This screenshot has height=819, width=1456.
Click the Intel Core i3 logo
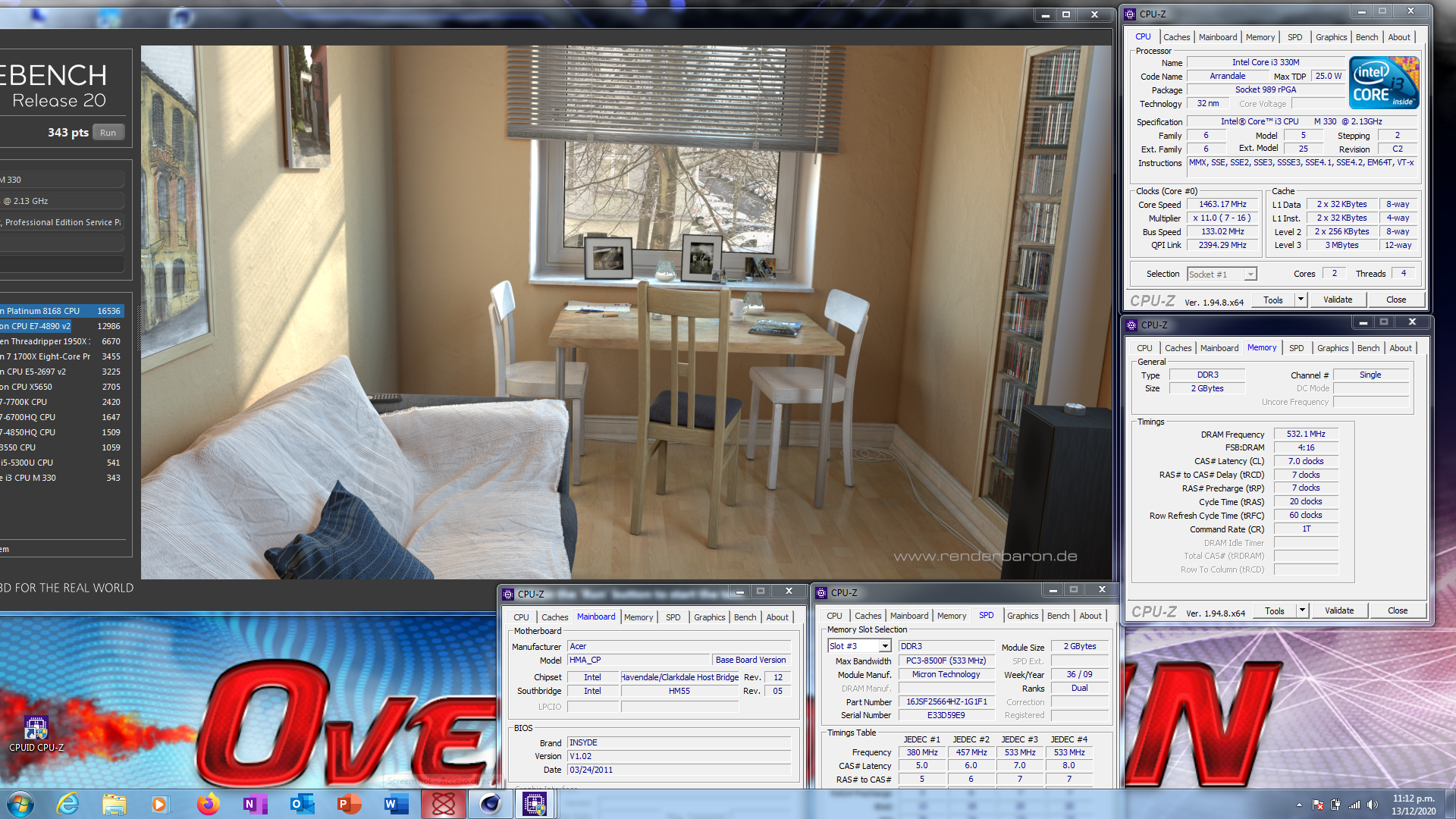pos(1384,83)
